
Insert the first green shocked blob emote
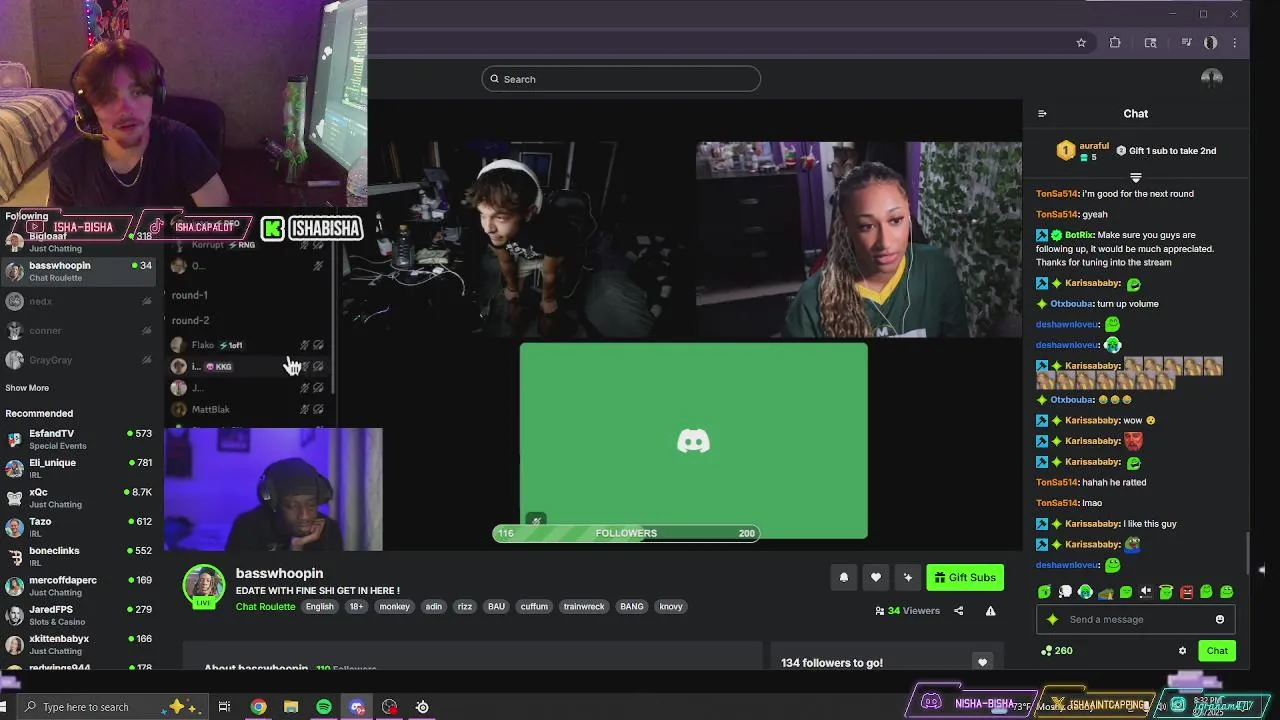click(1044, 592)
